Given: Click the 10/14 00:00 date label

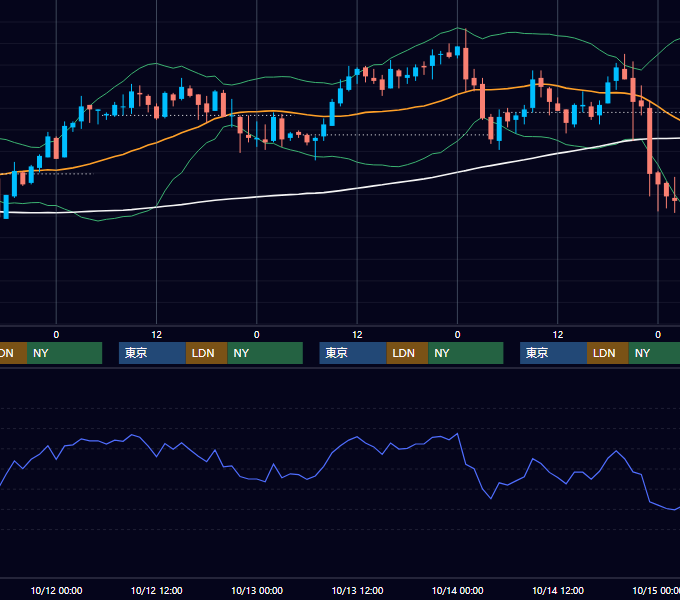Looking at the screenshot, I should tap(458, 590).
